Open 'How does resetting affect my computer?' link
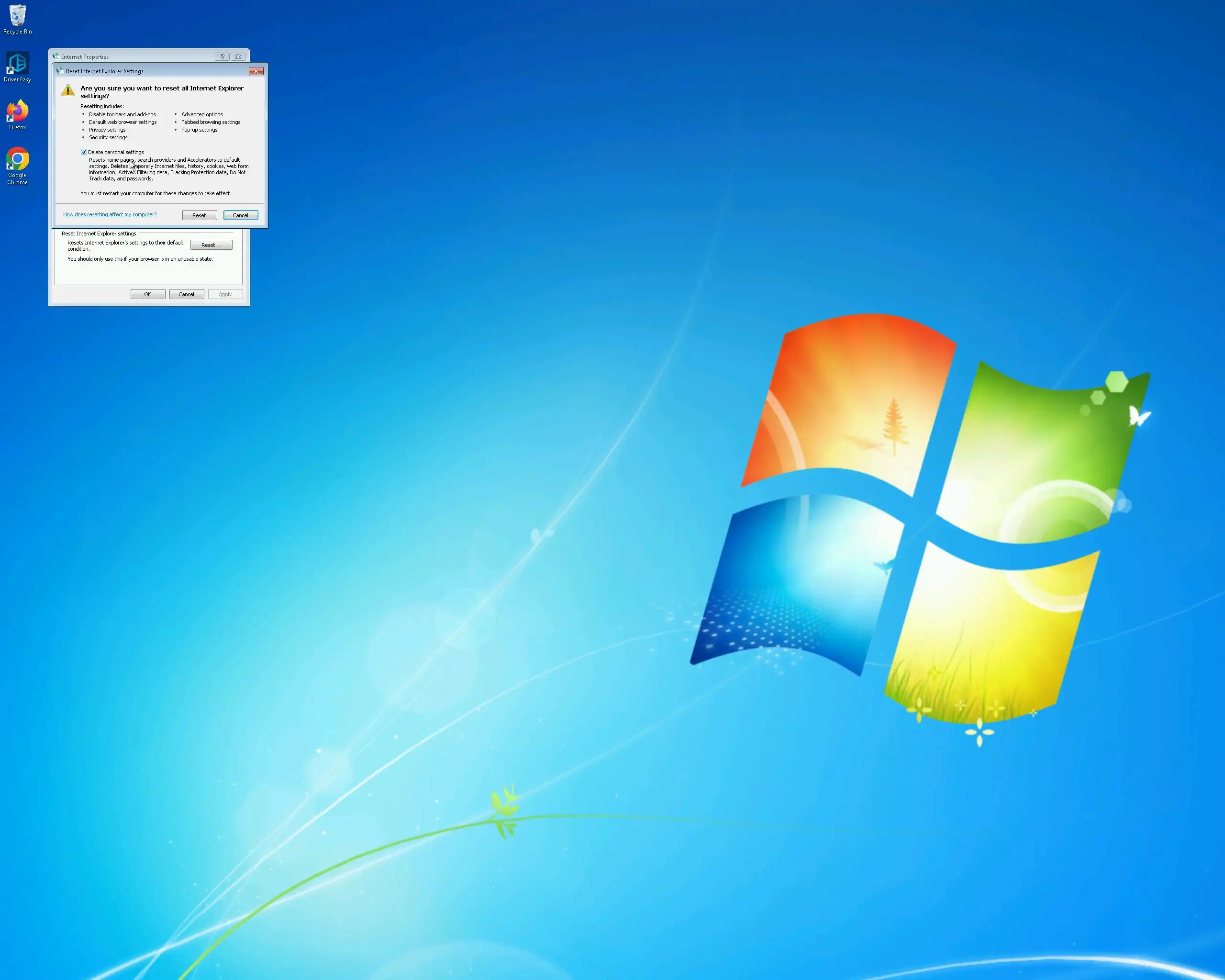 pos(110,215)
